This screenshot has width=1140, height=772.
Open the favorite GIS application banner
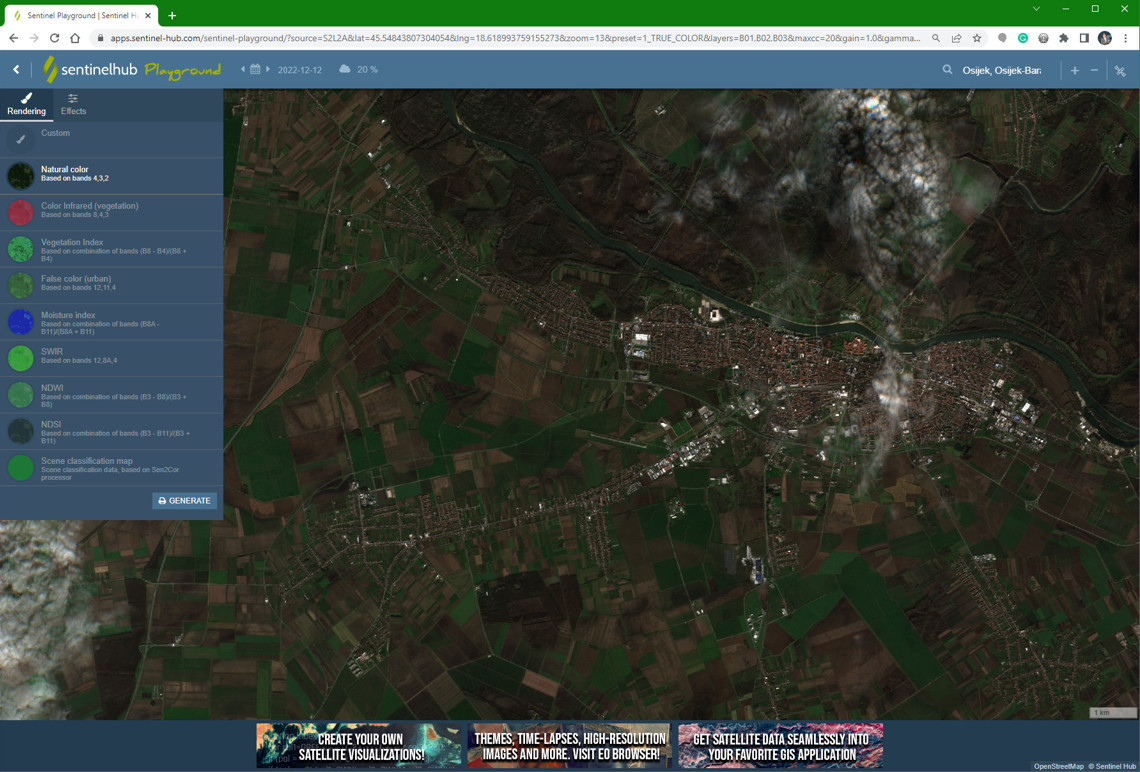(781, 745)
